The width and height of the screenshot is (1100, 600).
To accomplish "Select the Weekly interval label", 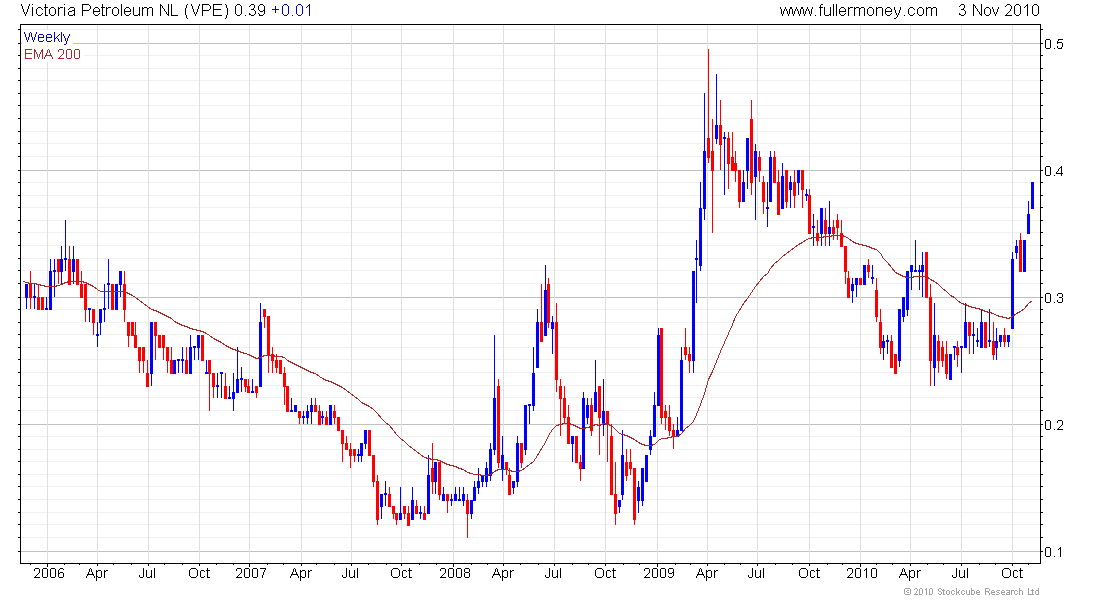I will point(47,37).
